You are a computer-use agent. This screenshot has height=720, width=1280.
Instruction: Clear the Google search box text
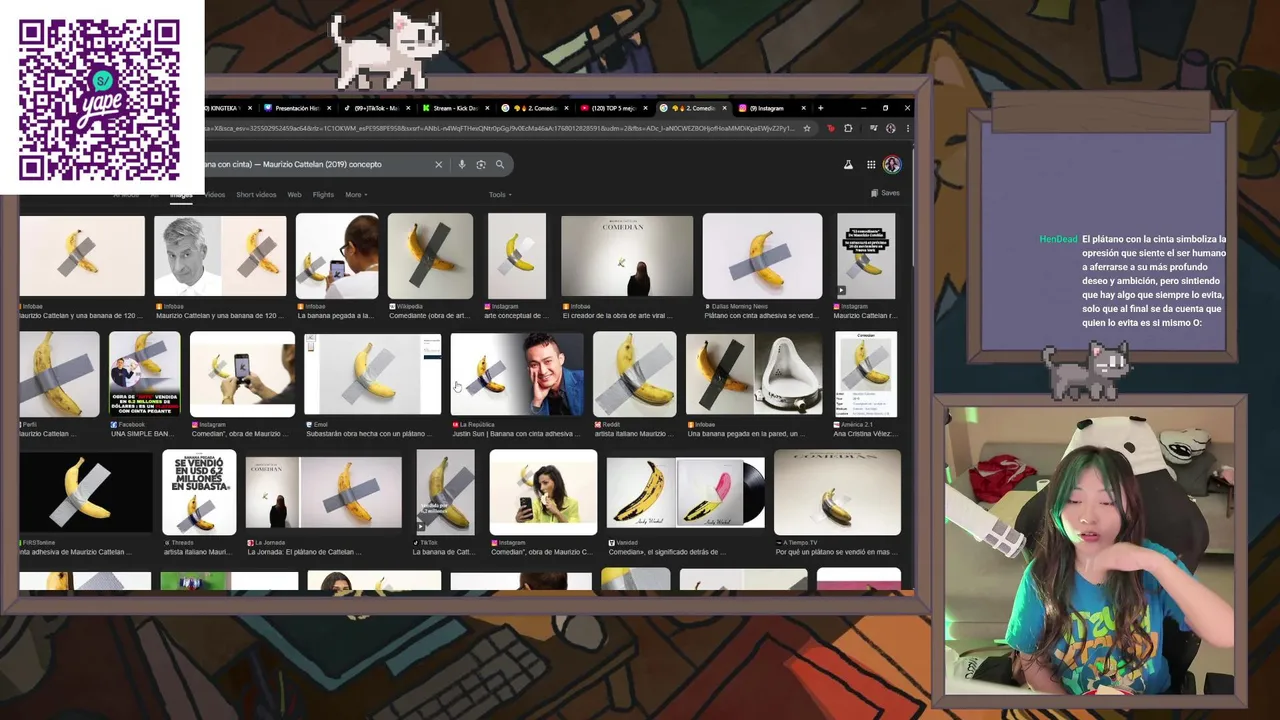[x=438, y=164]
